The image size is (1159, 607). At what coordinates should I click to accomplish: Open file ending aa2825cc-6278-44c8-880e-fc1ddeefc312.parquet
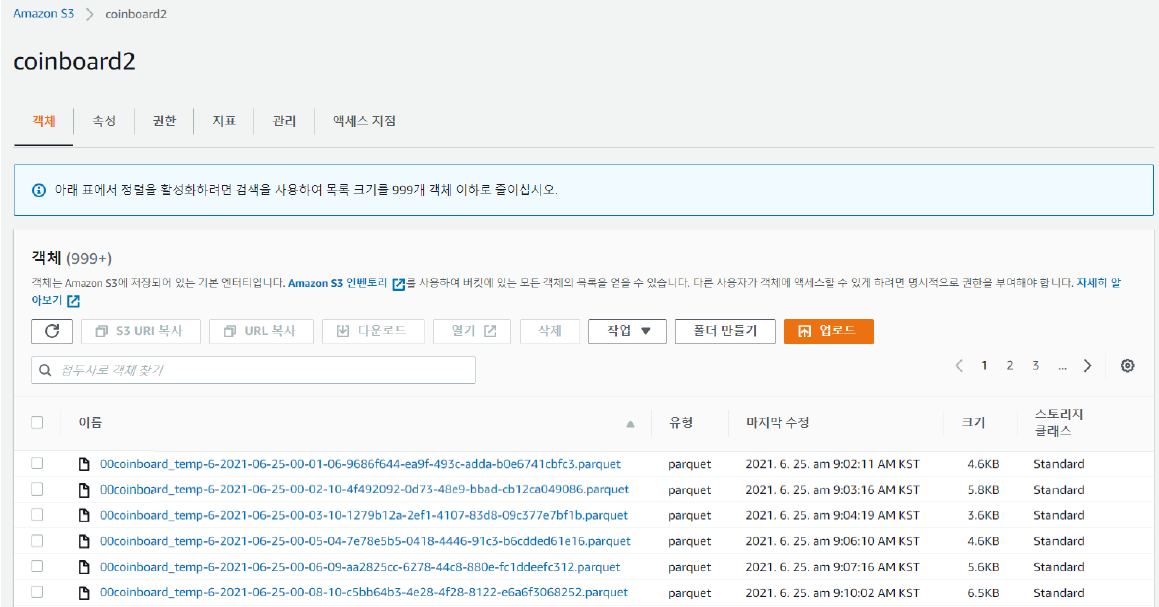(x=360, y=567)
